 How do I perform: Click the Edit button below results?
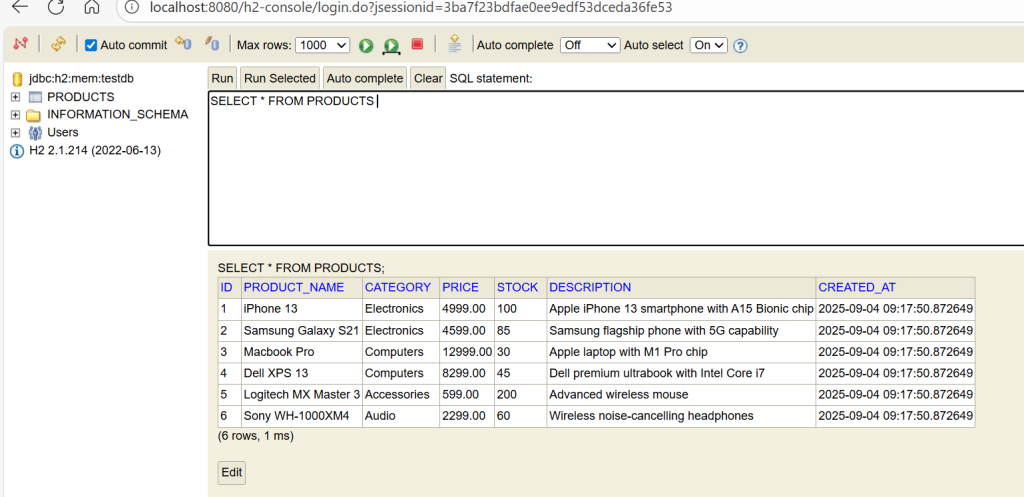231,472
